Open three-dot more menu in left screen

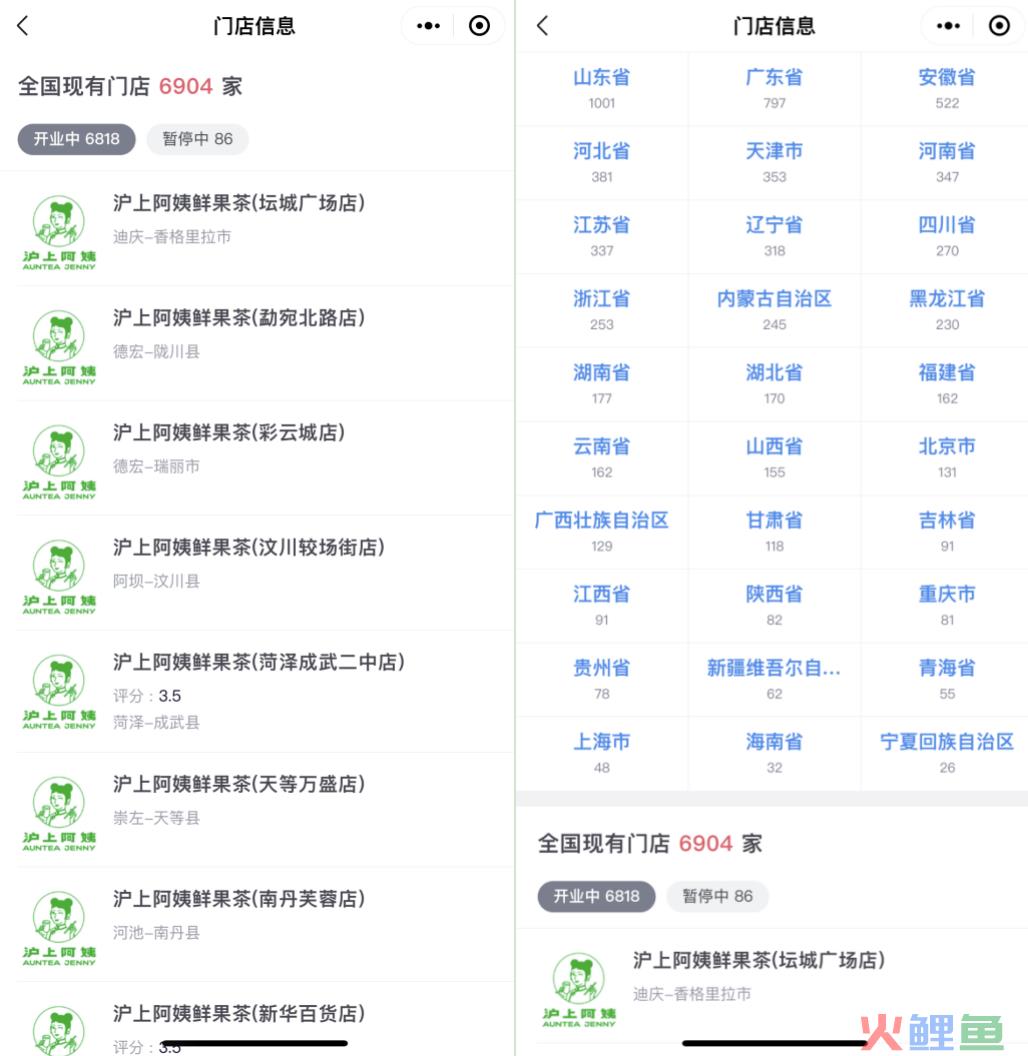(x=428, y=26)
